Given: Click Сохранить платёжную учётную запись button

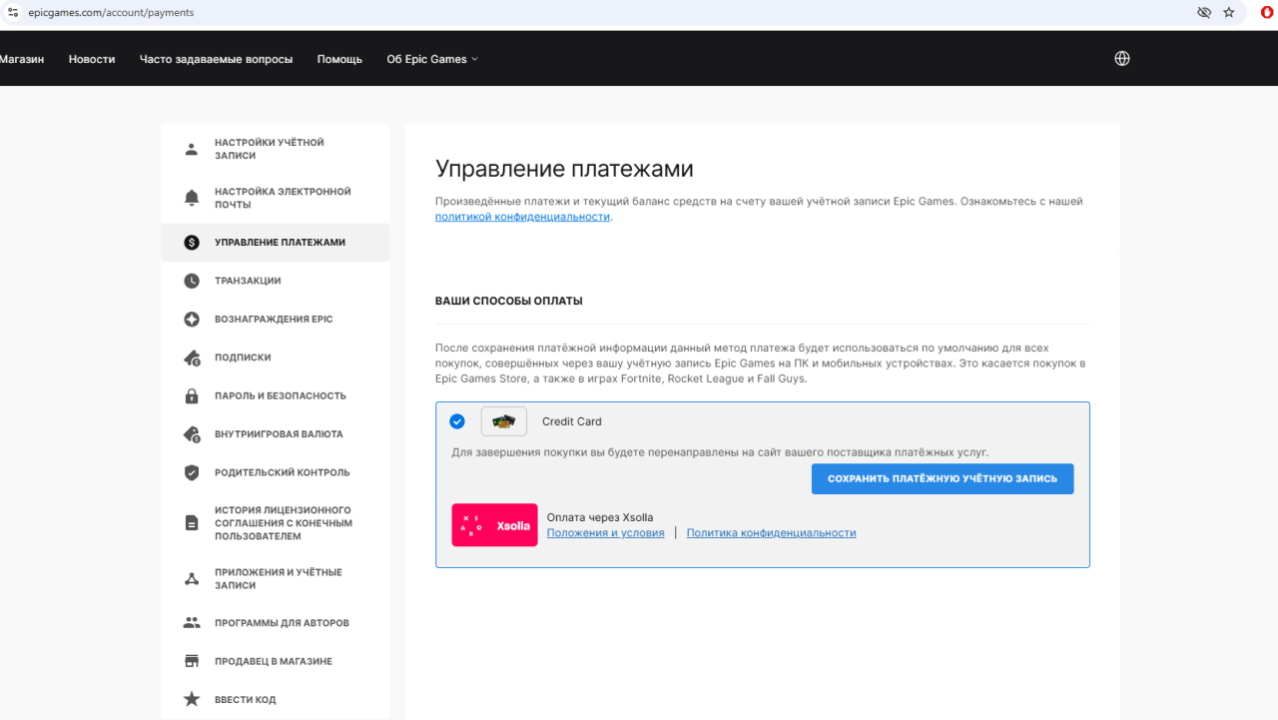Looking at the screenshot, I should 942,479.
